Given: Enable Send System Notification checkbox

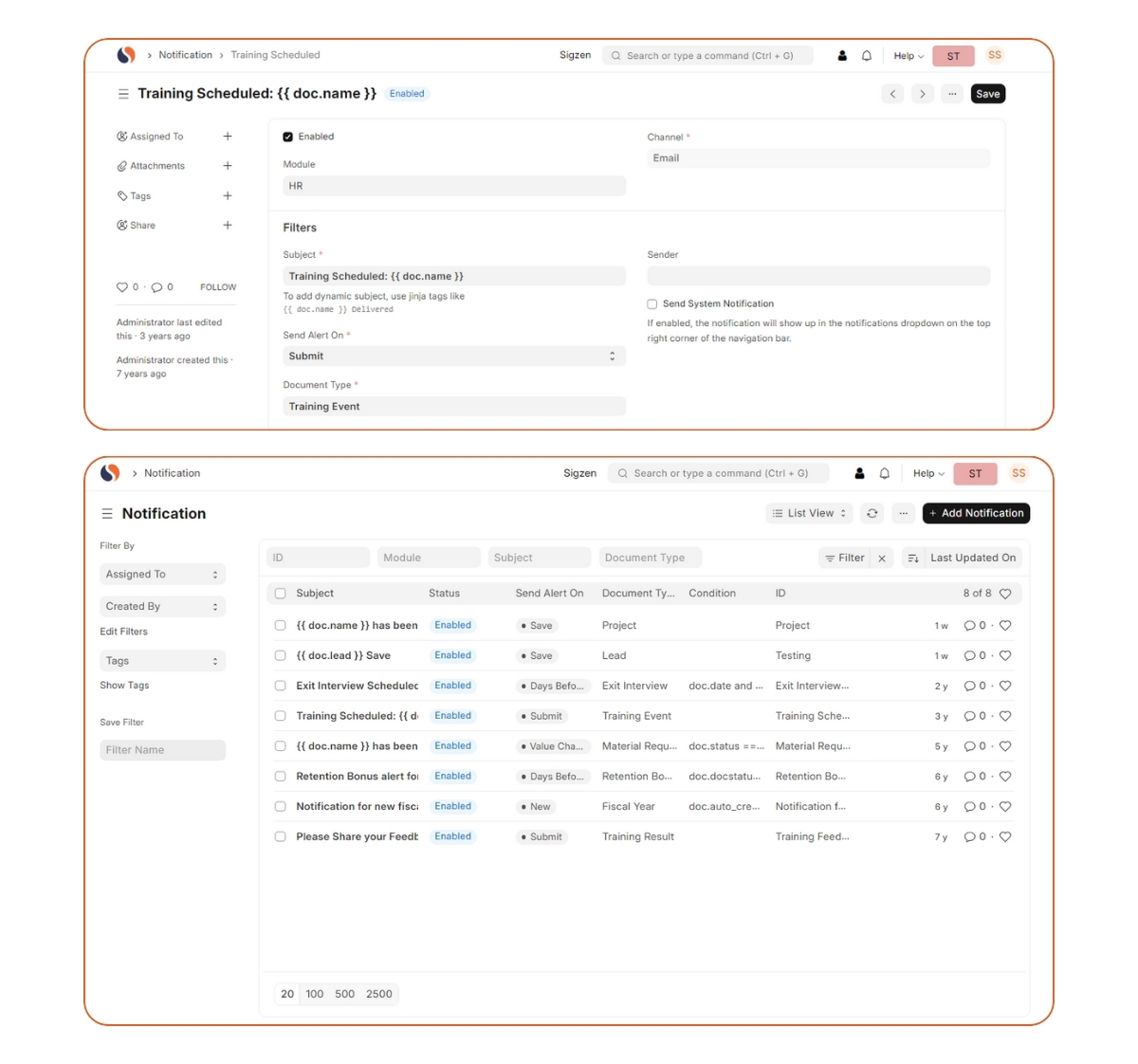Looking at the screenshot, I should (x=652, y=304).
